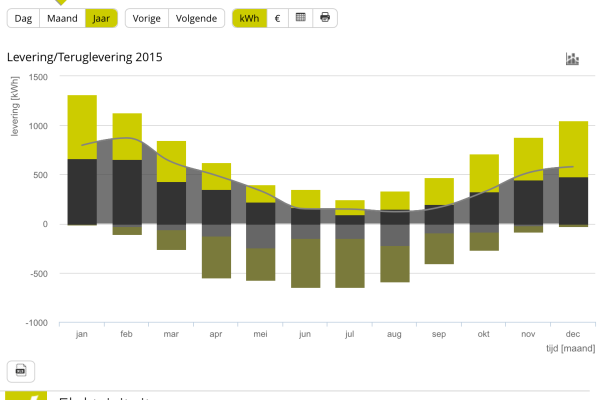Image resolution: width=600 pixels, height=400 pixels.
Task: Click the negative olive April bar
Action: point(216,257)
